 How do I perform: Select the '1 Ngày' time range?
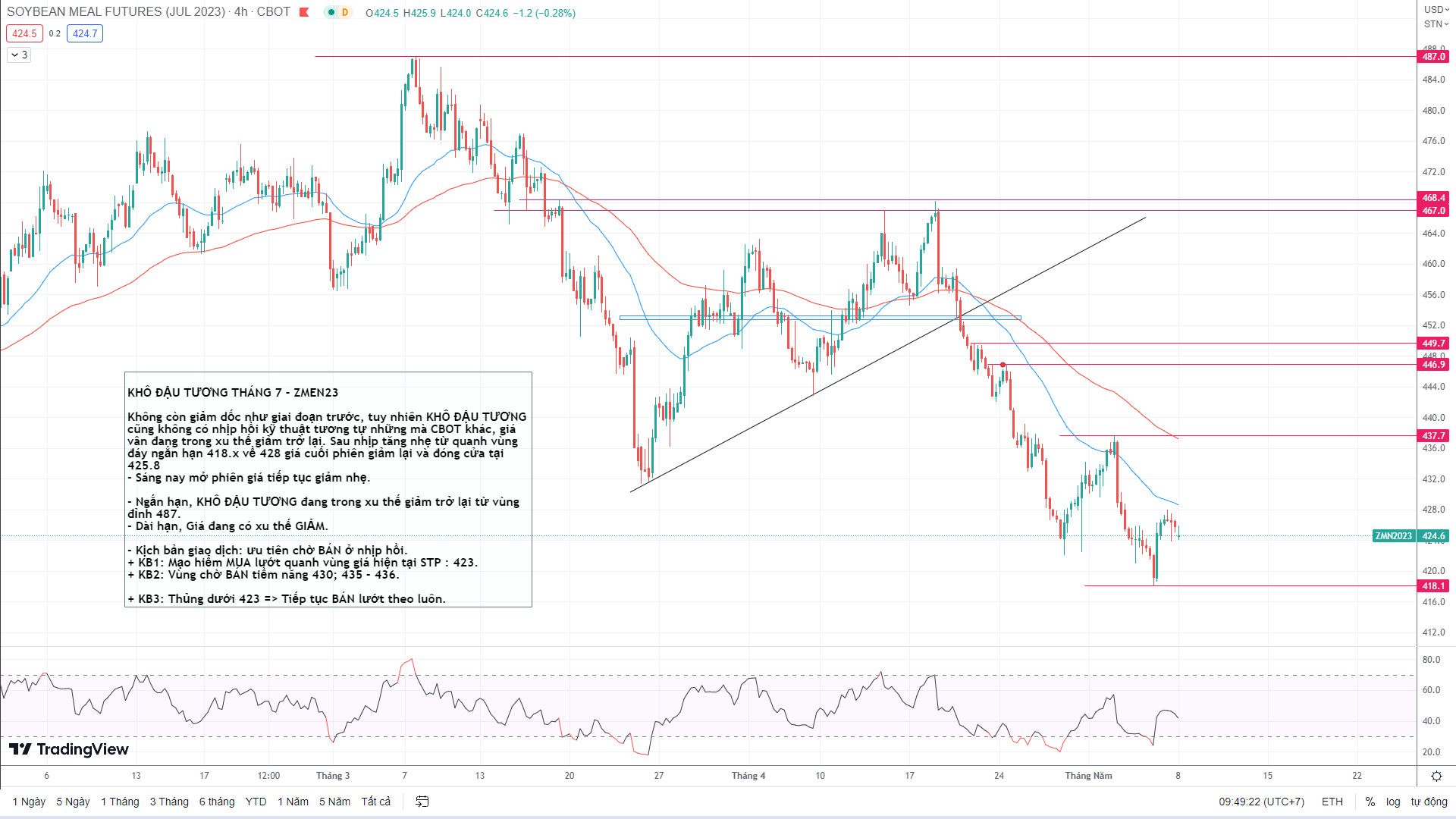pyautogui.click(x=29, y=802)
